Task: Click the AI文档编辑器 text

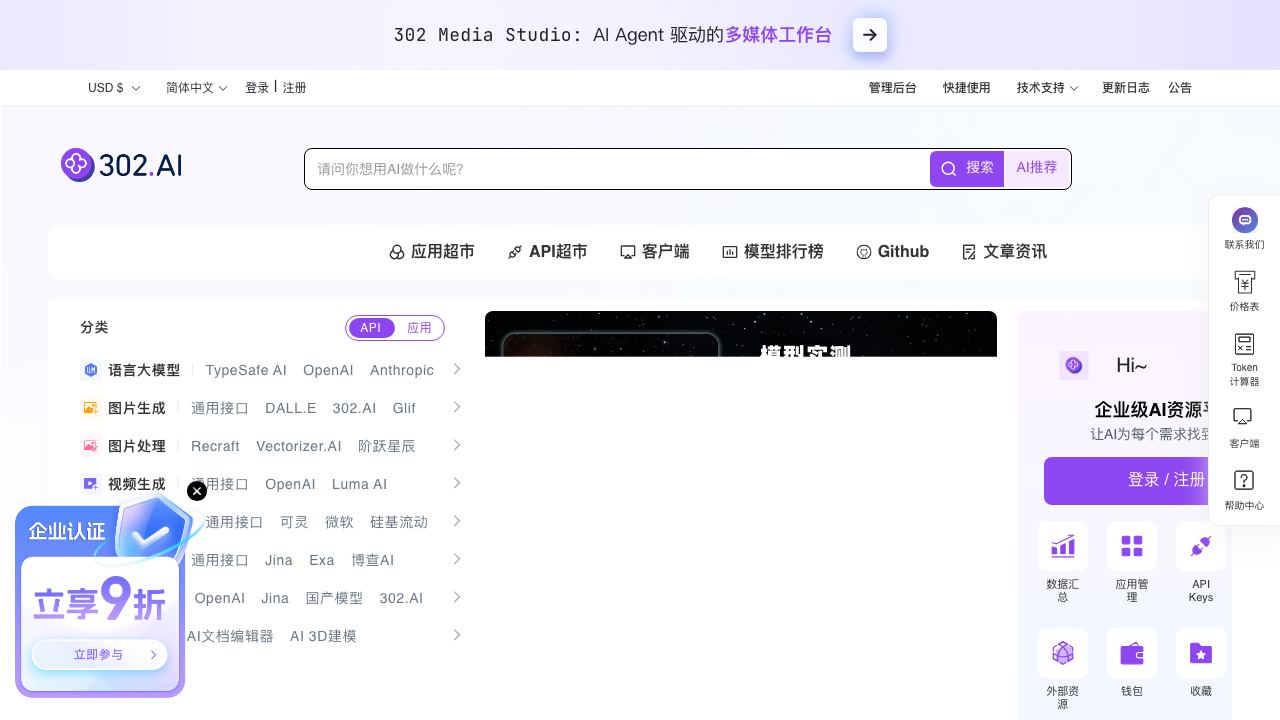Action: pyautogui.click(x=230, y=636)
